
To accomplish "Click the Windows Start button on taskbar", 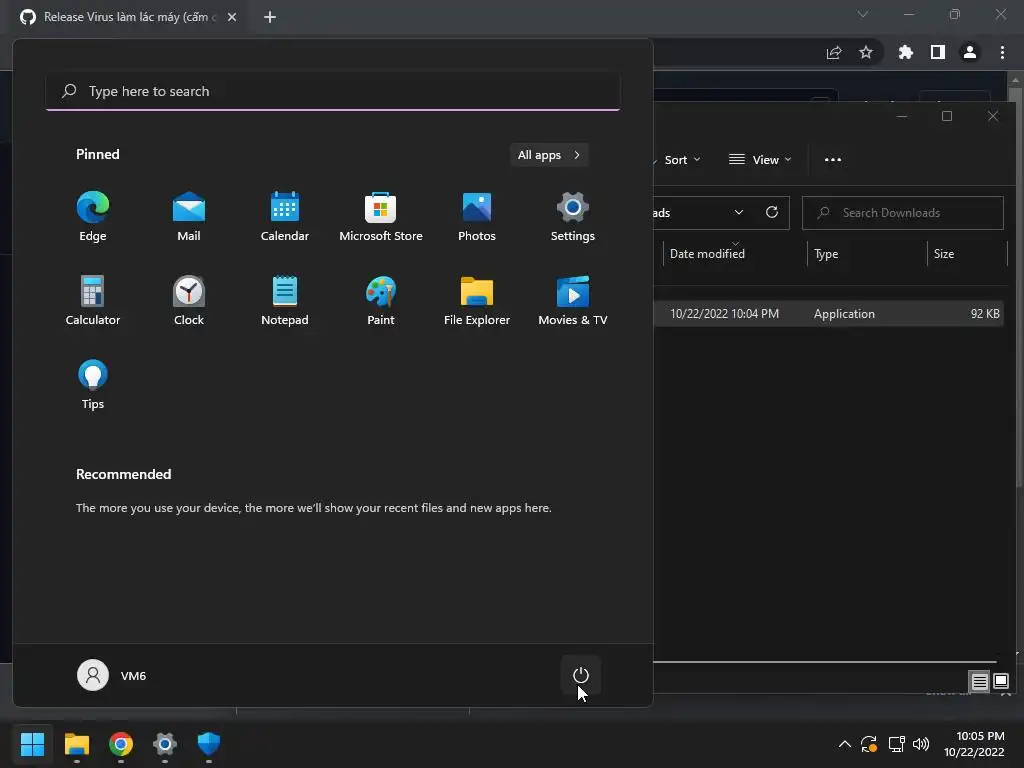I will 32,744.
